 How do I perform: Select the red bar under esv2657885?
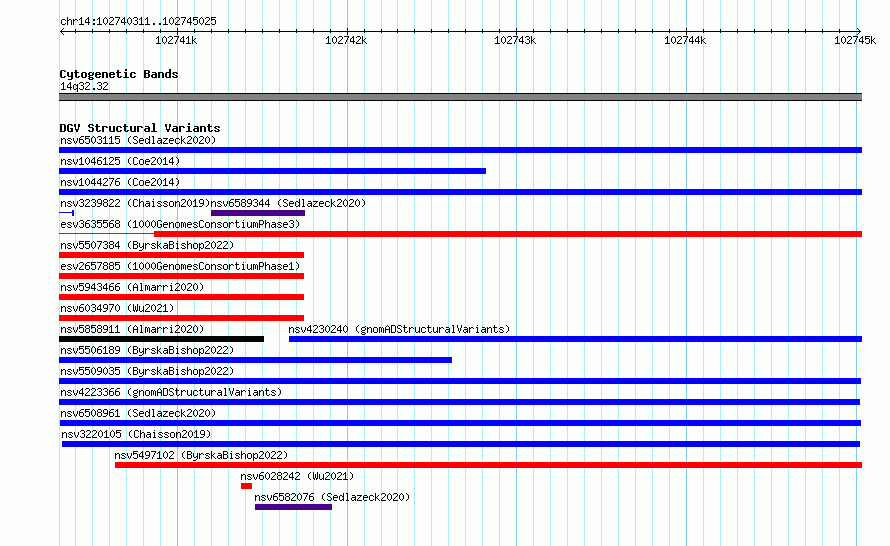pos(182,276)
